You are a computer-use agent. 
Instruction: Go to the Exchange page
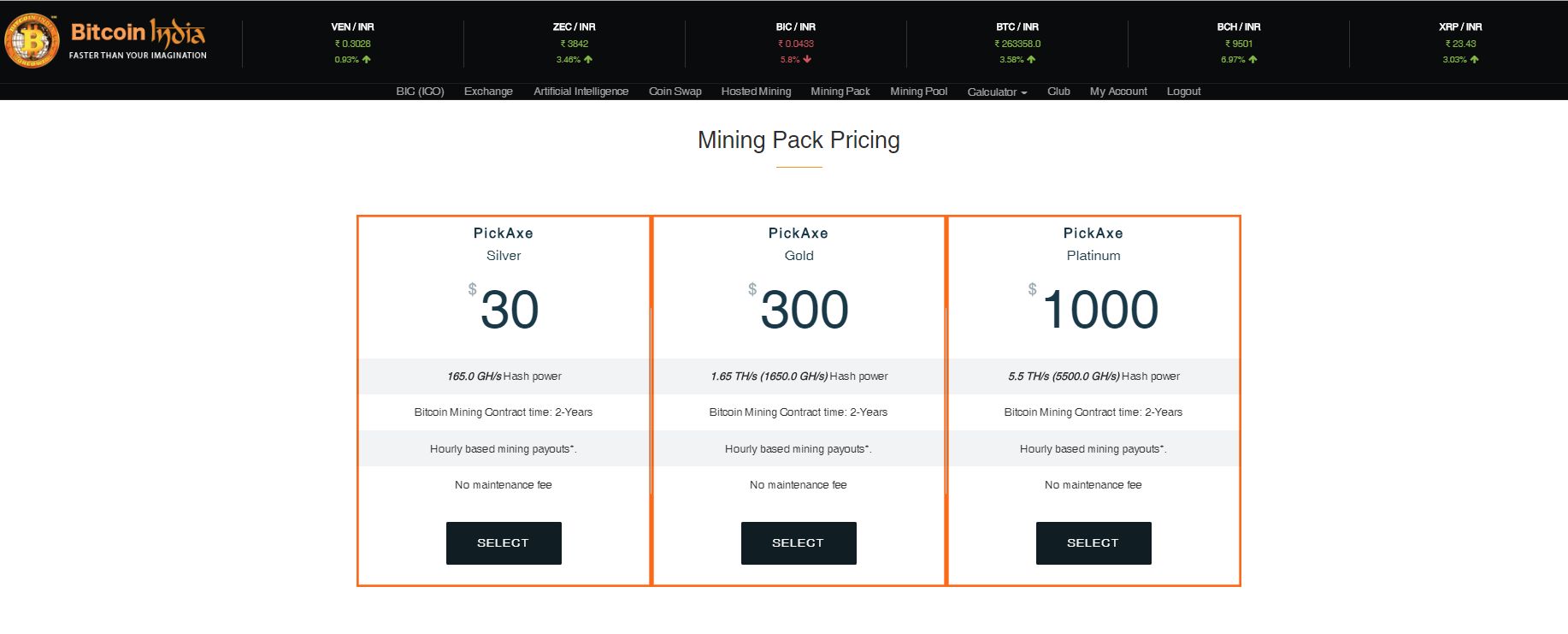coord(488,92)
